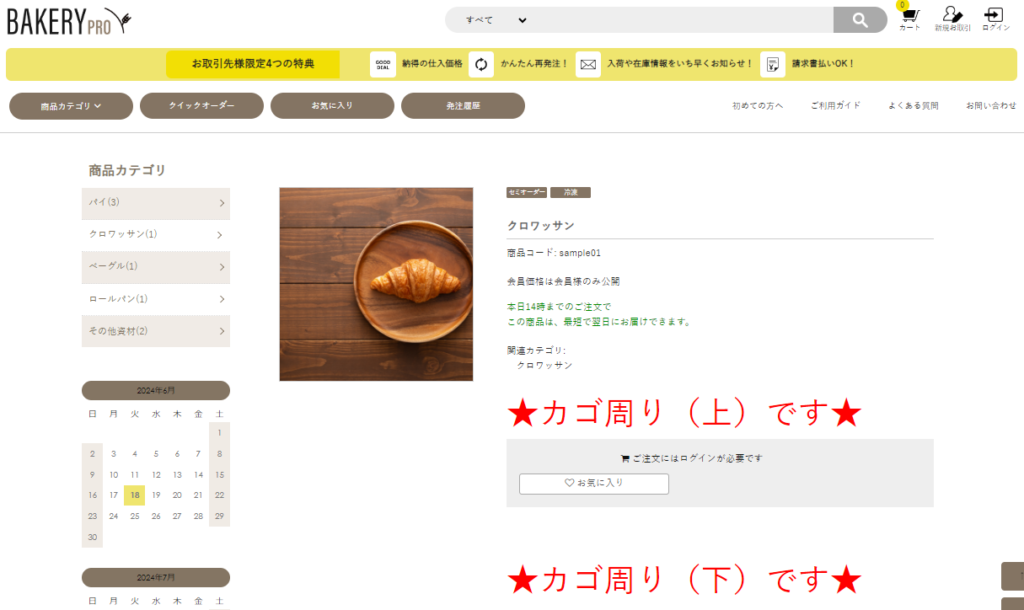Select ロールパン(1) category

tap(155, 299)
